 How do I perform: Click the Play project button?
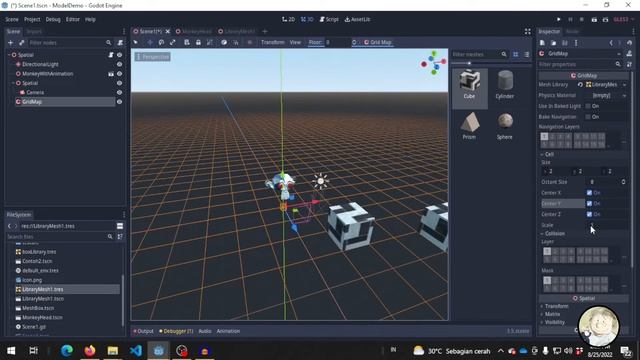click(558, 19)
